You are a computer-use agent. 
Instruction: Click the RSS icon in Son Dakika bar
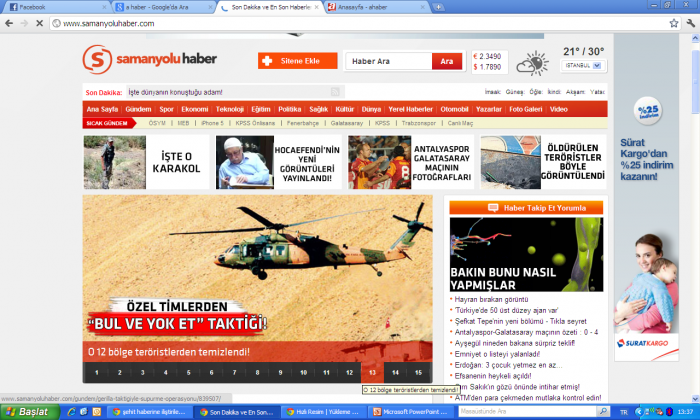335,92
